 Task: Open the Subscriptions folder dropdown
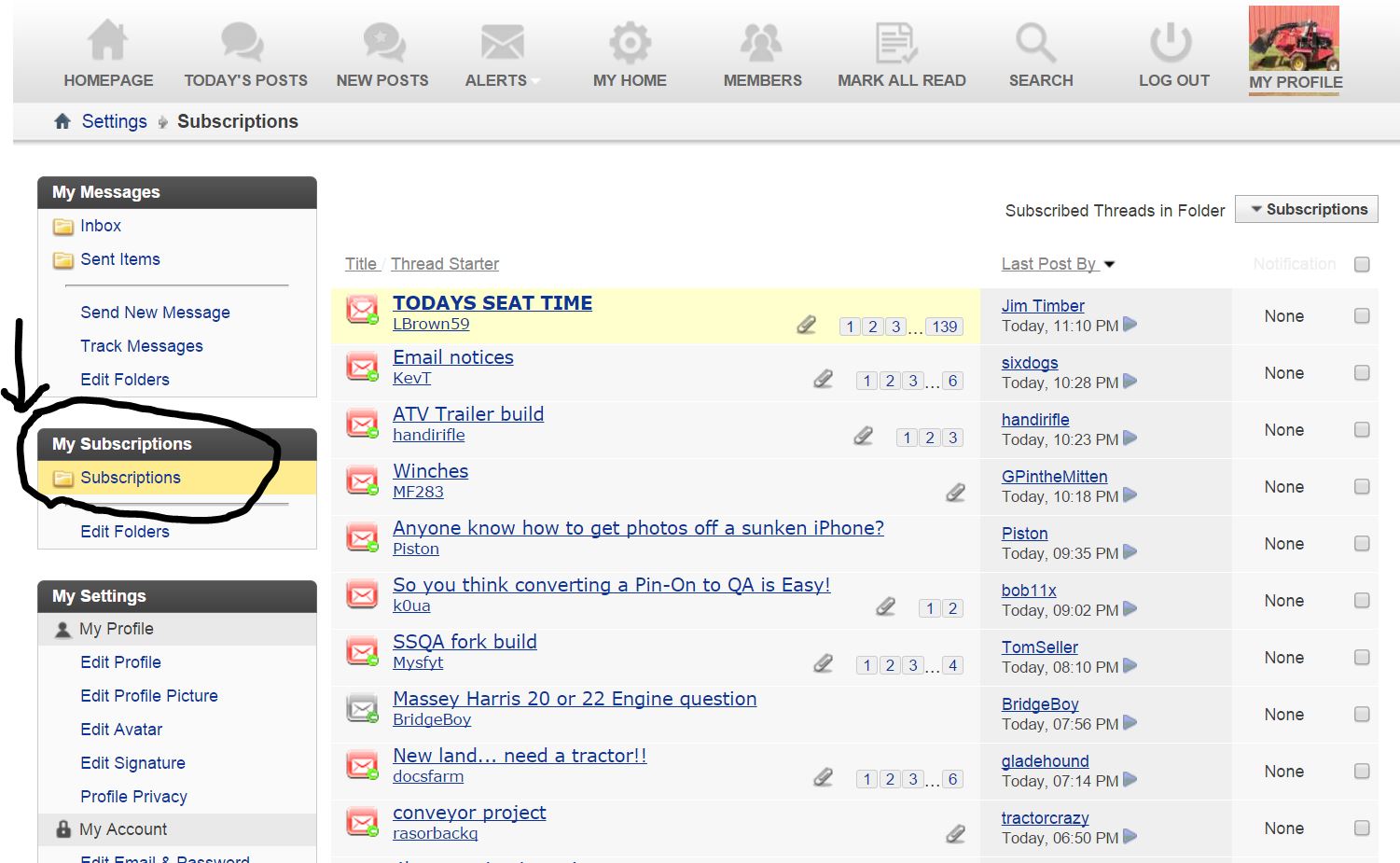(x=1307, y=209)
